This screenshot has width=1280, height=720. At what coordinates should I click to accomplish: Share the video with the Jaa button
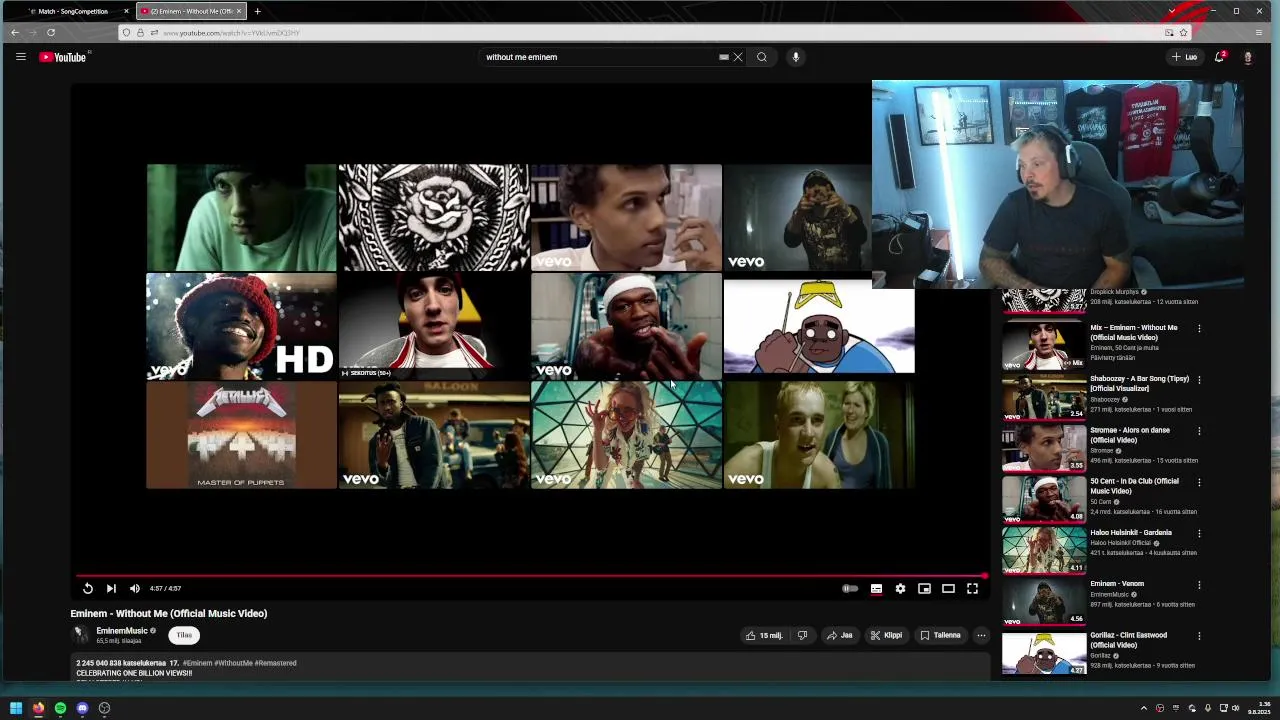(840, 635)
